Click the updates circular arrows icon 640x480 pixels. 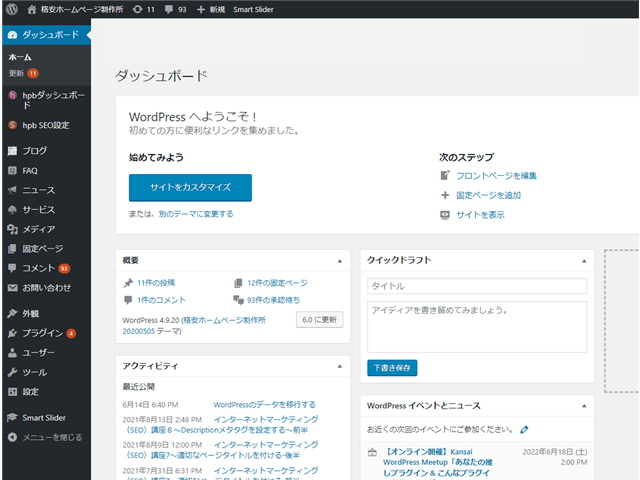pyautogui.click(x=138, y=9)
